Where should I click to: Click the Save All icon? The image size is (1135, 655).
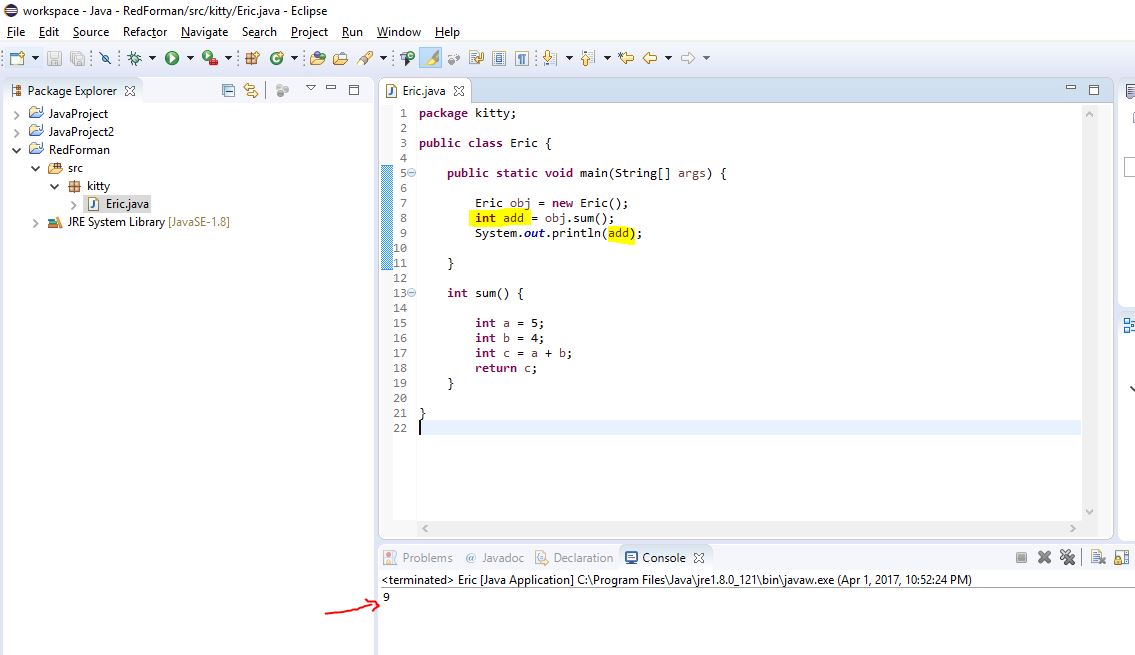[x=77, y=58]
